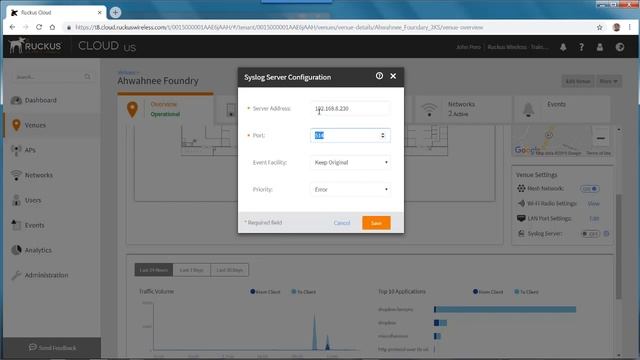
Task: Open Analytics in the sidebar
Action: [x=38, y=250]
